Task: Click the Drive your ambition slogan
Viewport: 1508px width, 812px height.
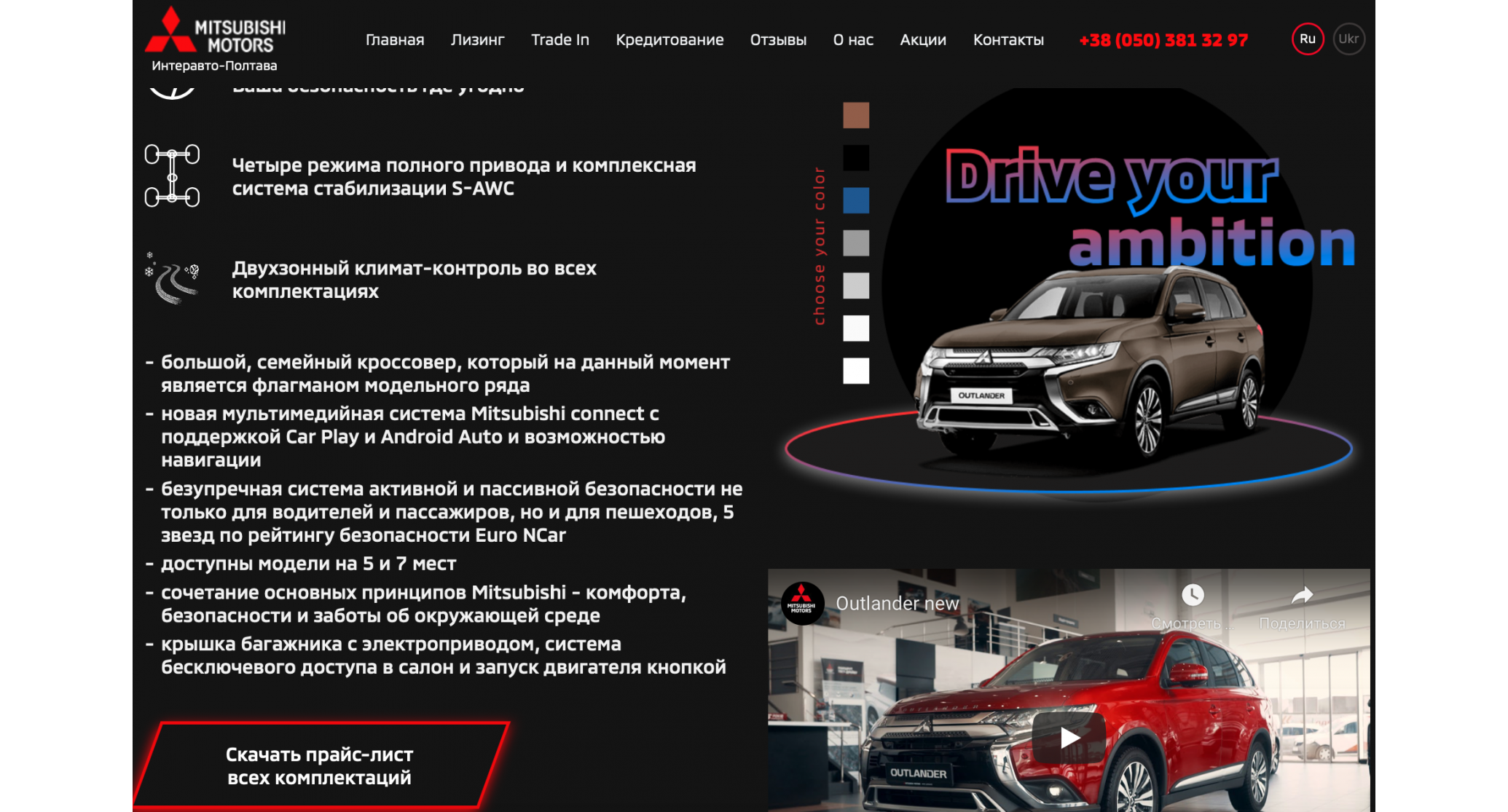Action: point(1150,208)
